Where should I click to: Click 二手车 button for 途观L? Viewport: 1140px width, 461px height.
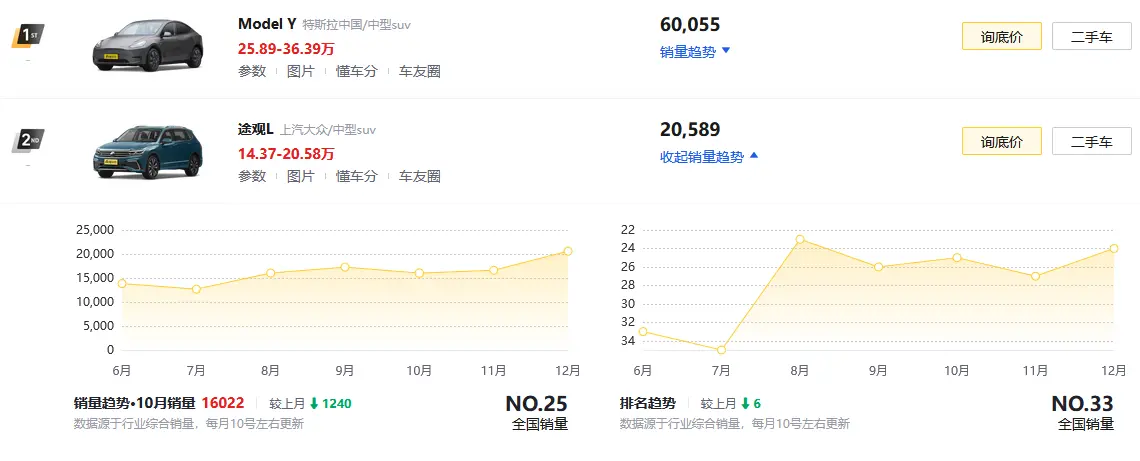click(1091, 141)
